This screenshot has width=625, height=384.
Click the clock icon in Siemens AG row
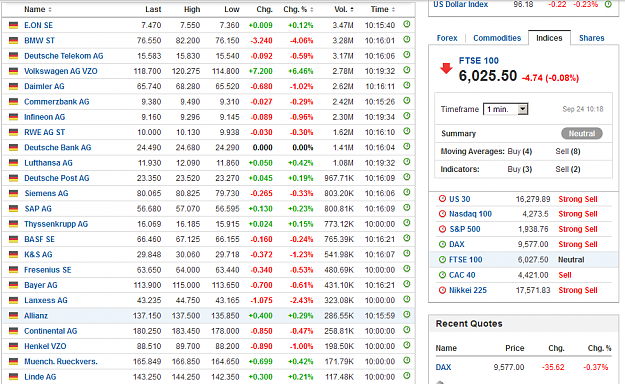(407, 192)
